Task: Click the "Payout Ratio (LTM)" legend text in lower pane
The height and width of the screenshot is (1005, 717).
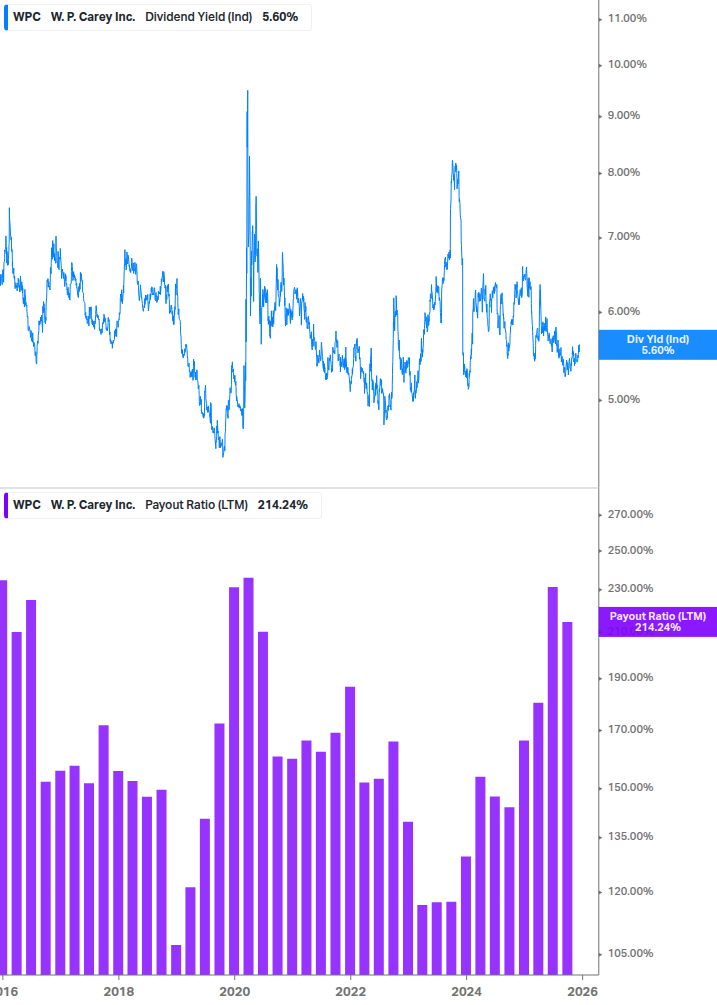Action: point(198,505)
